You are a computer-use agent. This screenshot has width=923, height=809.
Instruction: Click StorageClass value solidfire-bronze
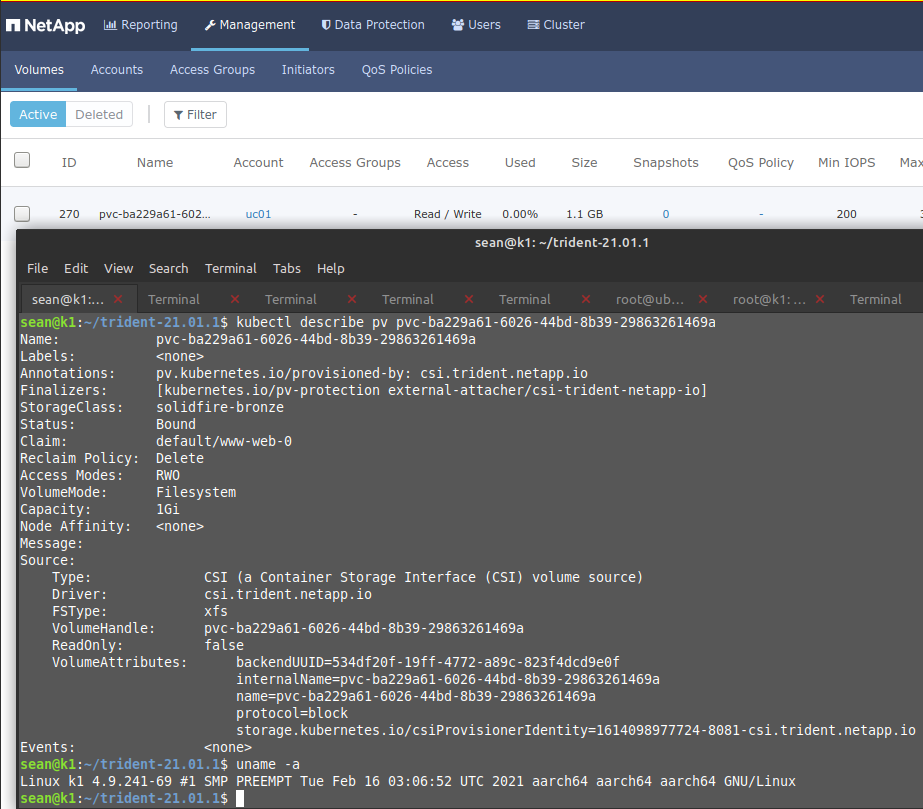click(220, 407)
